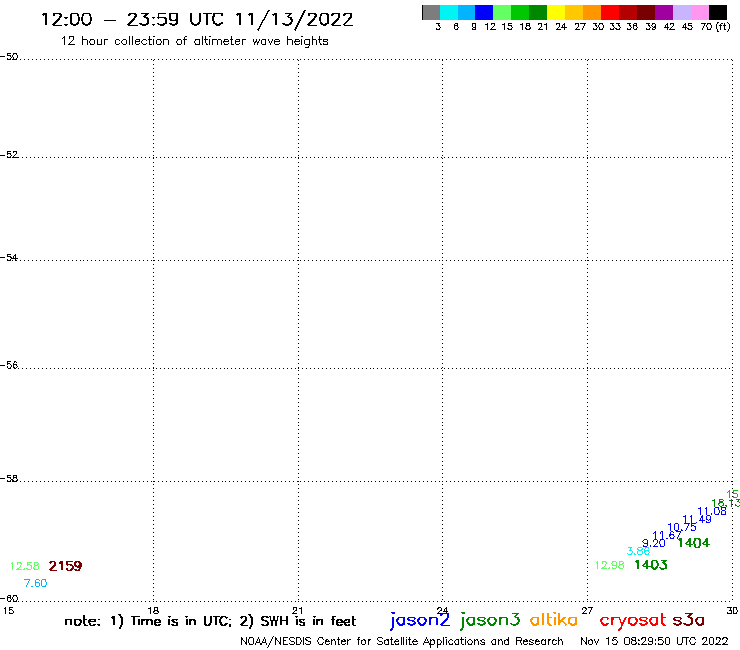Click the blue wave height 11.08
The height and width of the screenshot is (650, 740).
712,511
